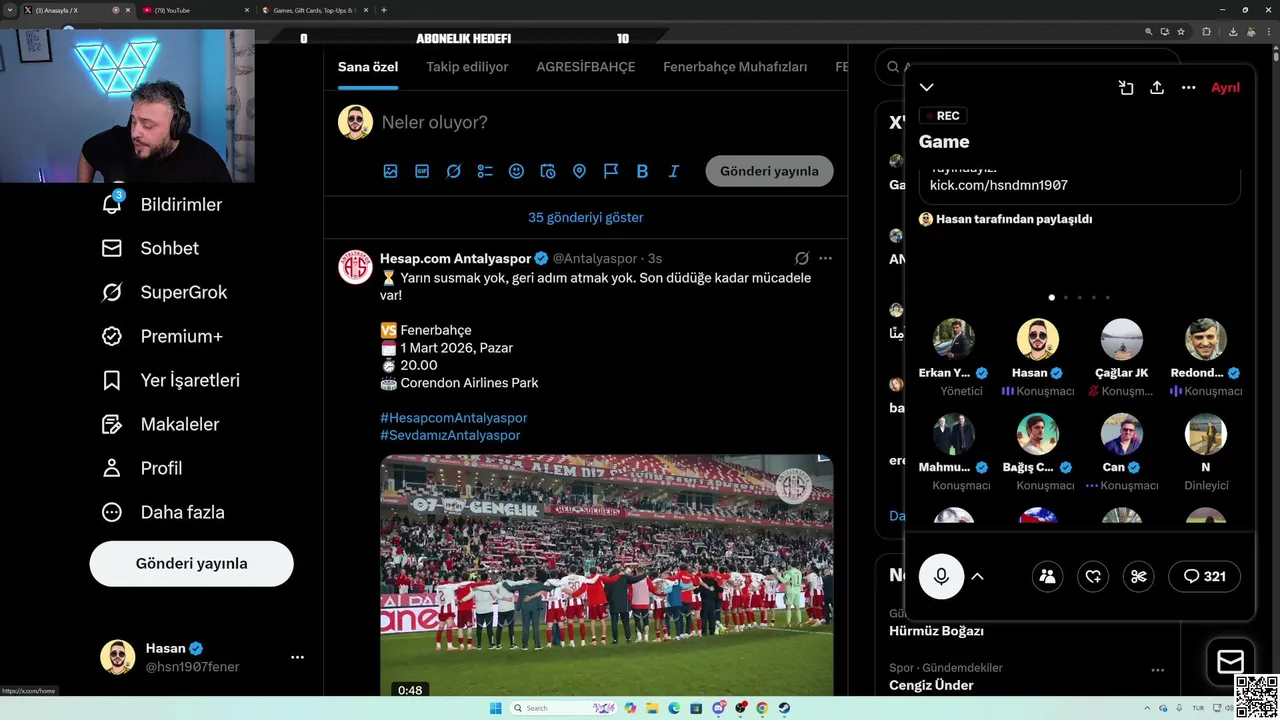The width and height of the screenshot is (1280, 720).
Task: Toggle bold text formatting
Action: (x=642, y=171)
